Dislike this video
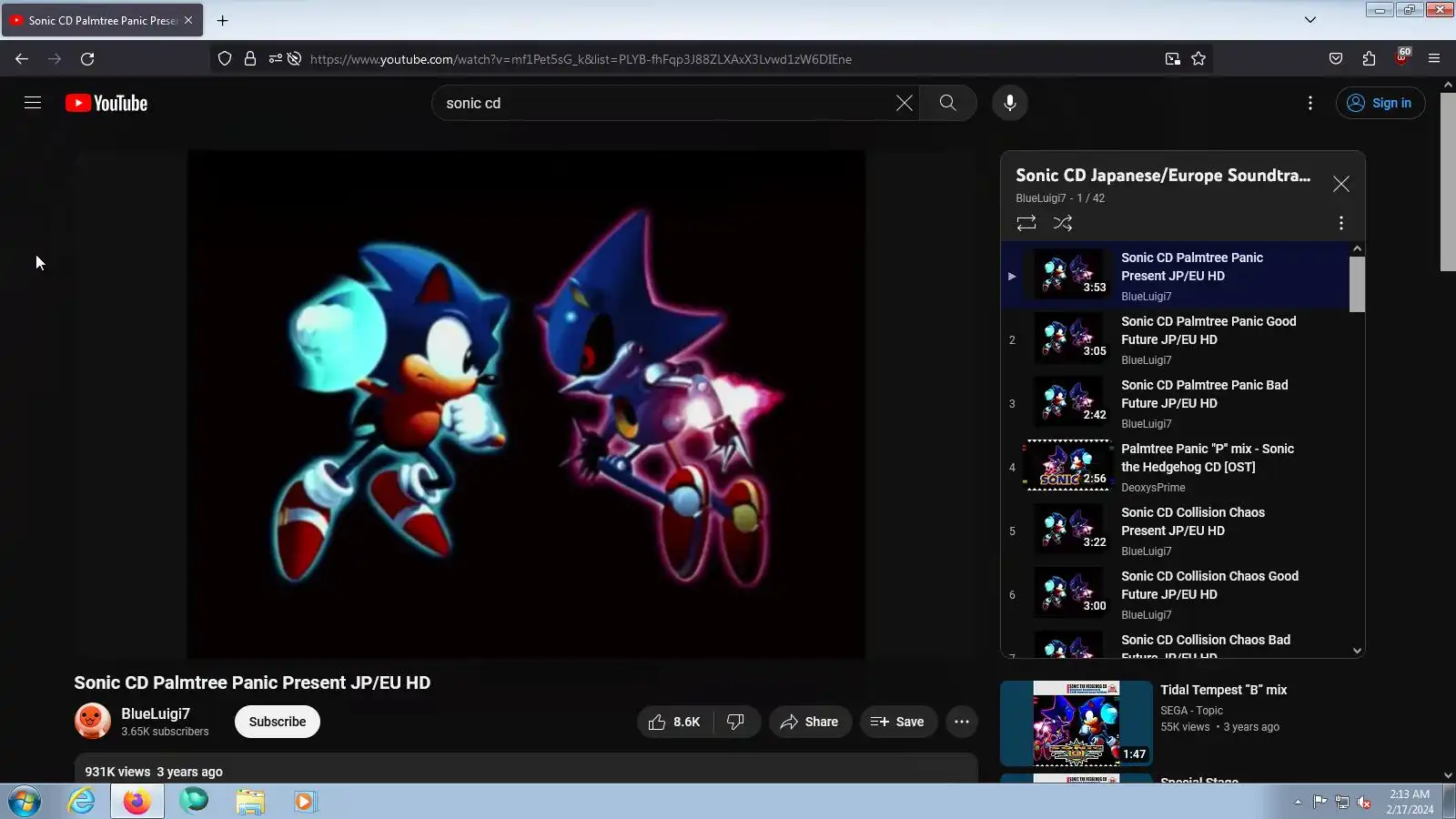1456x819 pixels. 736,722
